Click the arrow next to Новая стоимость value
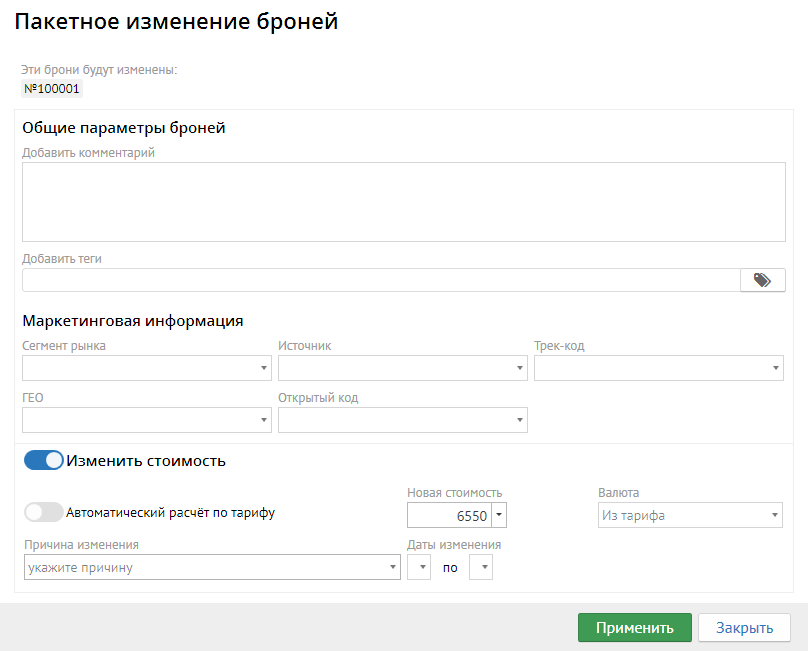The width and height of the screenshot is (808, 651). click(500, 516)
